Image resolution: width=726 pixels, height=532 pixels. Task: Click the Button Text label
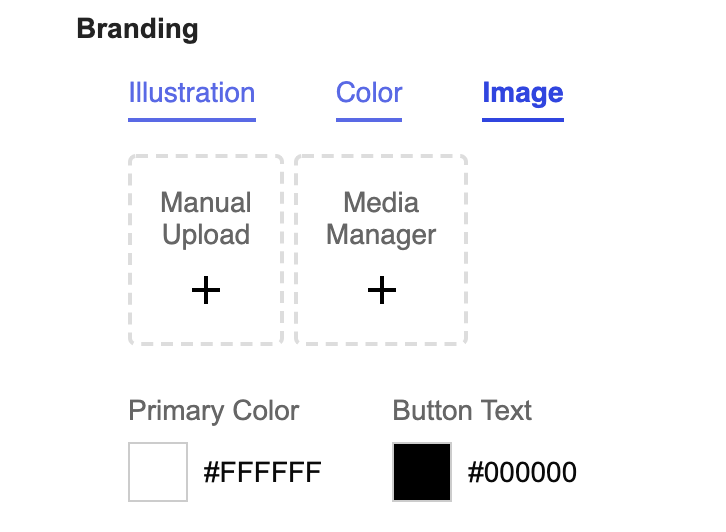462,410
